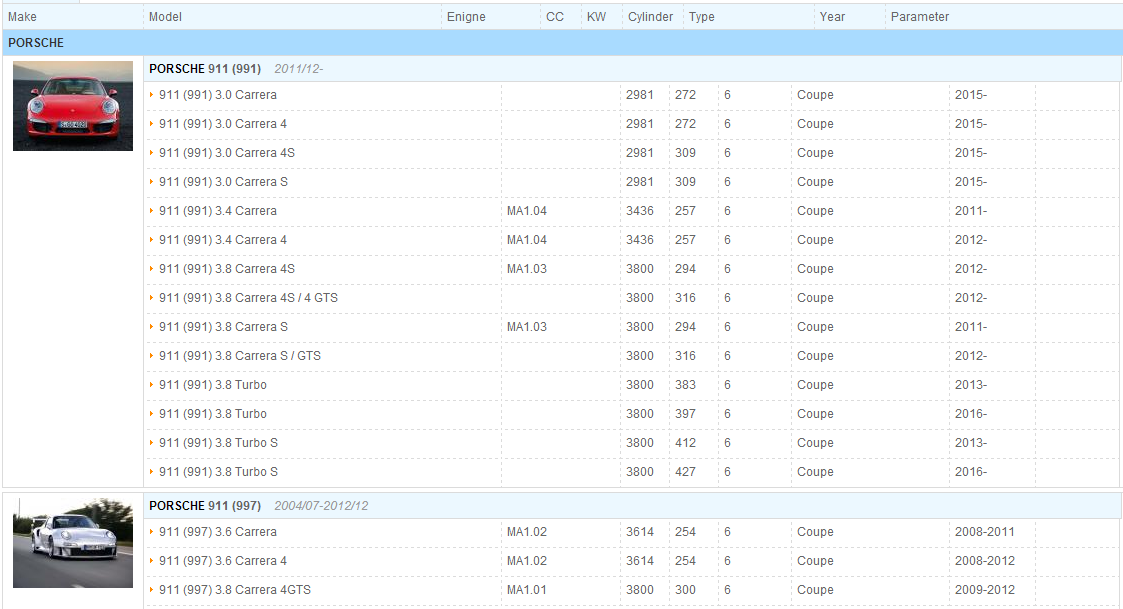Click the orange arrow beside 997 3.8 Carrera 4GTS

pos(151,589)
